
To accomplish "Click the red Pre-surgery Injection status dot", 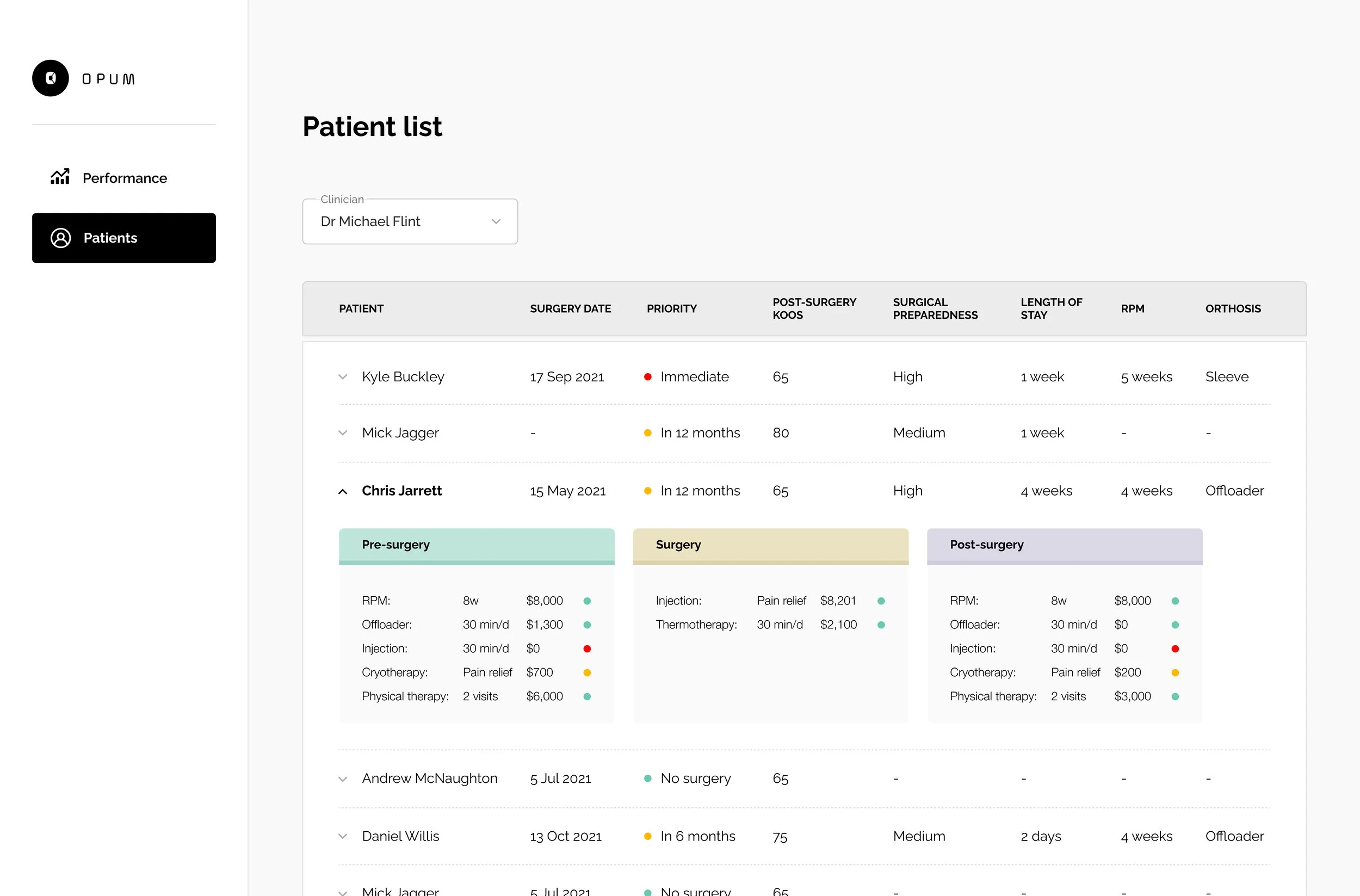I will [x=587, y=648].
